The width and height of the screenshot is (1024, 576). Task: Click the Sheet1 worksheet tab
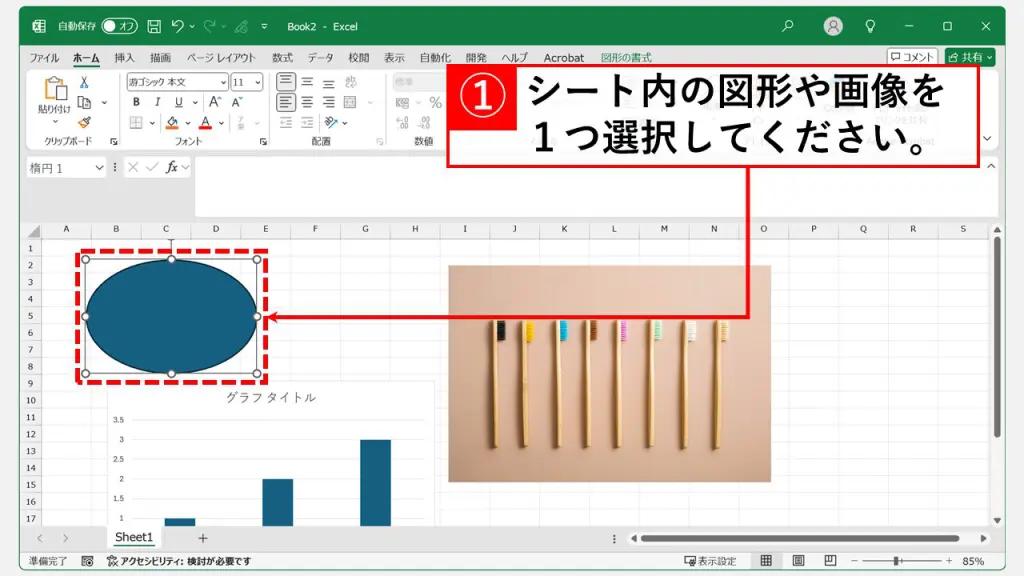point(134,538)
